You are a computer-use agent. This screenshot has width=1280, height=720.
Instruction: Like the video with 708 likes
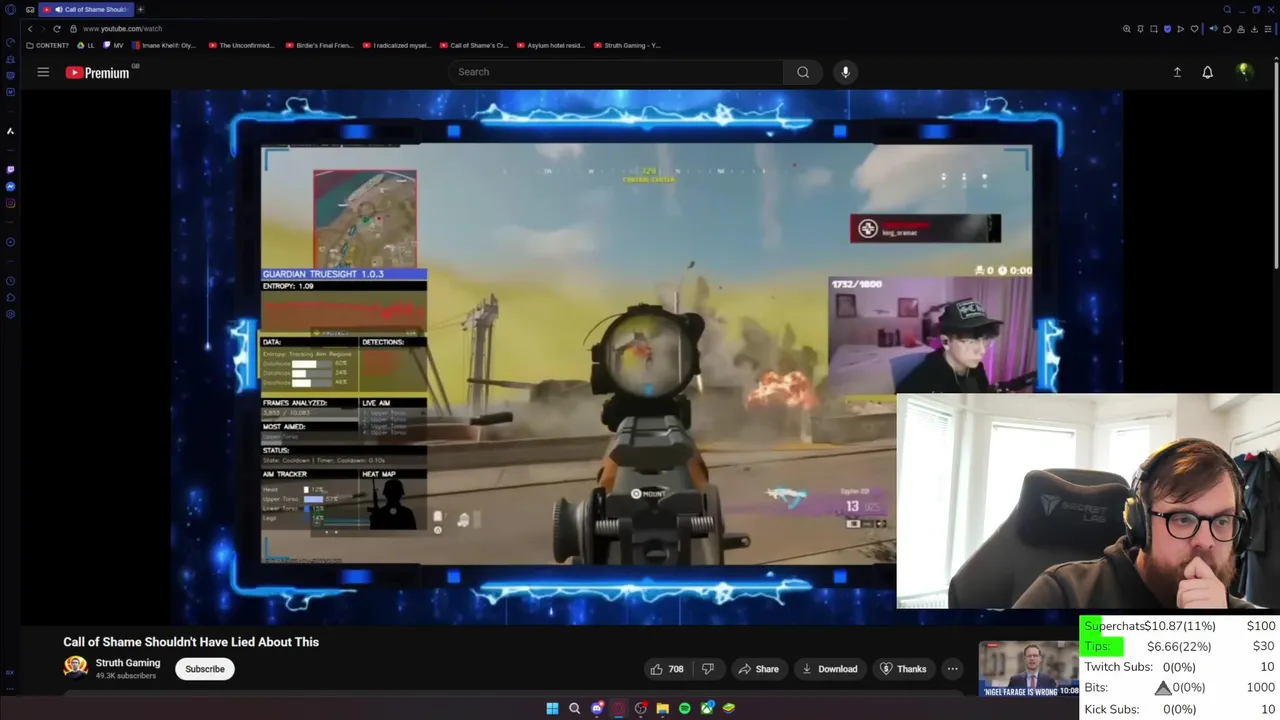pos(667,669)
